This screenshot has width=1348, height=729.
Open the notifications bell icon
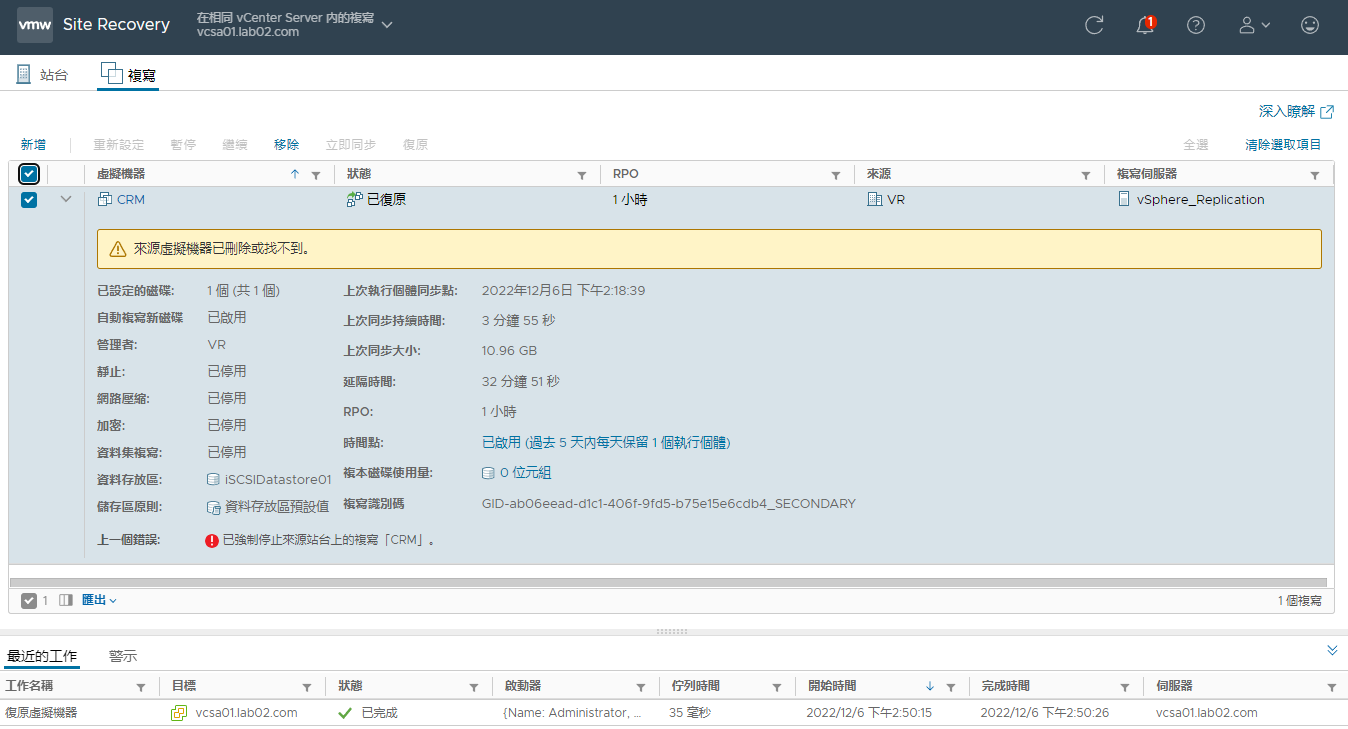(x=1145, y=25)
